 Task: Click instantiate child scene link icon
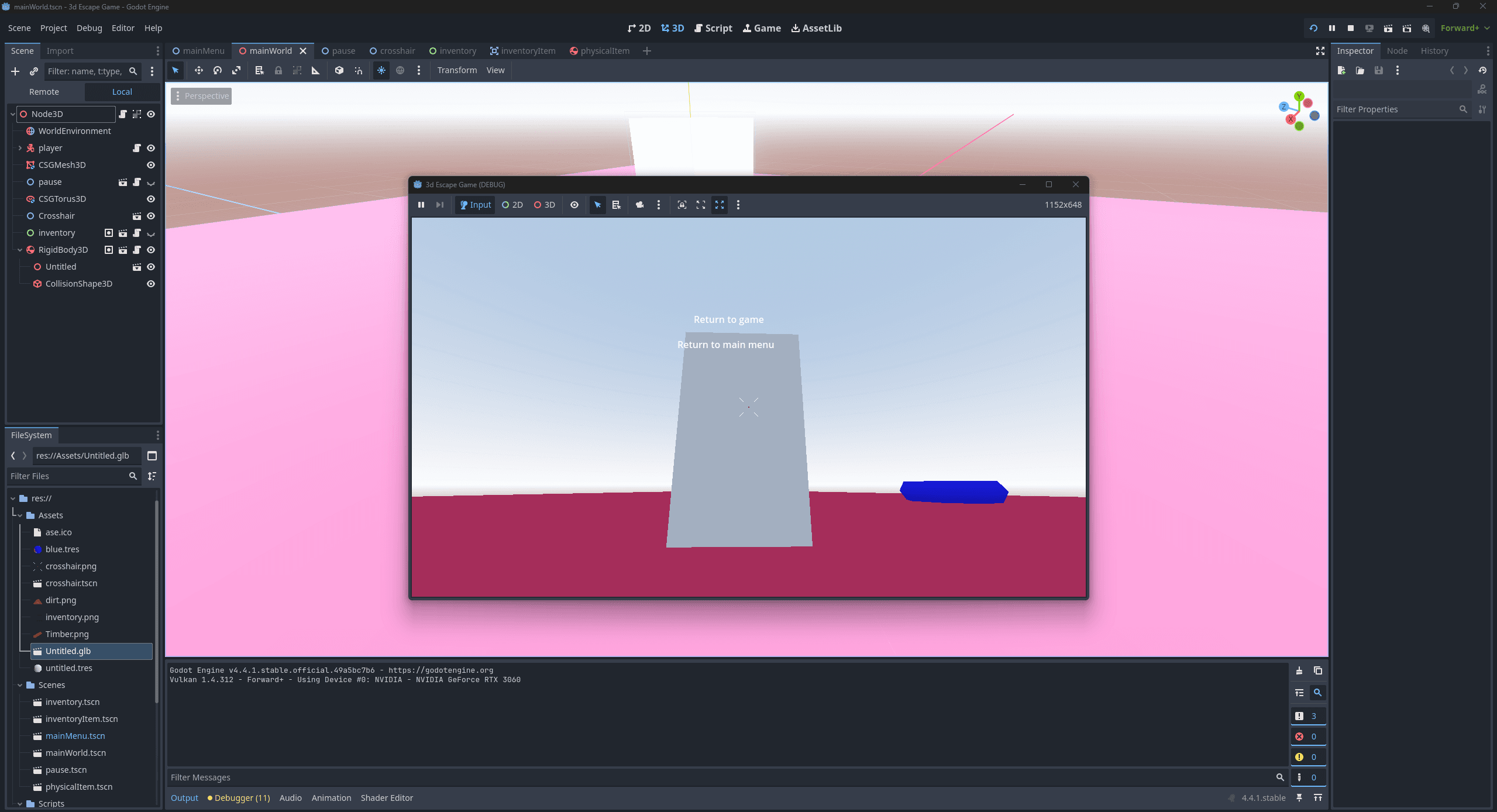tap(34, 71)
